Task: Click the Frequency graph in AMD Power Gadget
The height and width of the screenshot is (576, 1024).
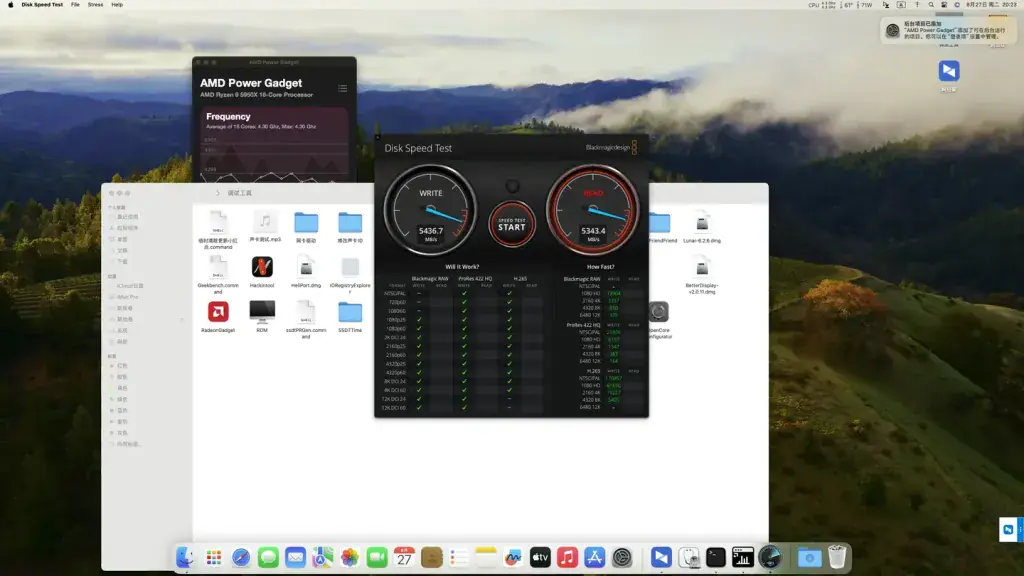Action: (274, 144)
